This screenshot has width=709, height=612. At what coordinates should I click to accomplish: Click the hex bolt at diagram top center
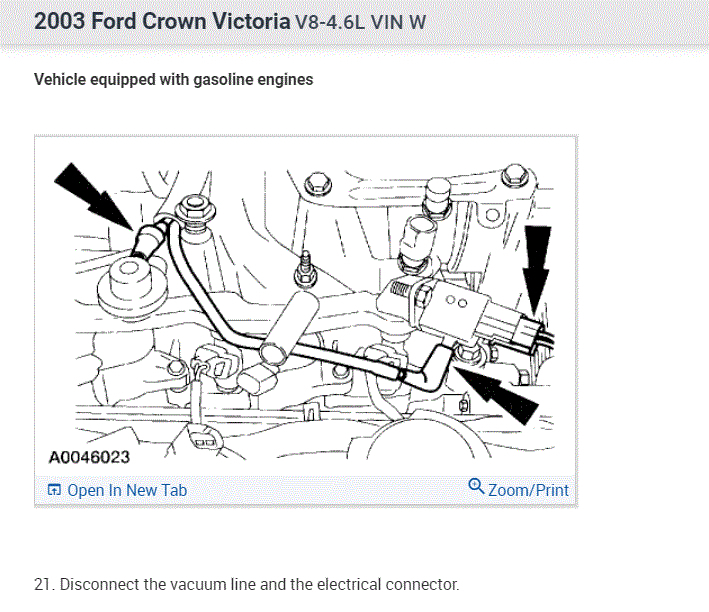[318, 184]
